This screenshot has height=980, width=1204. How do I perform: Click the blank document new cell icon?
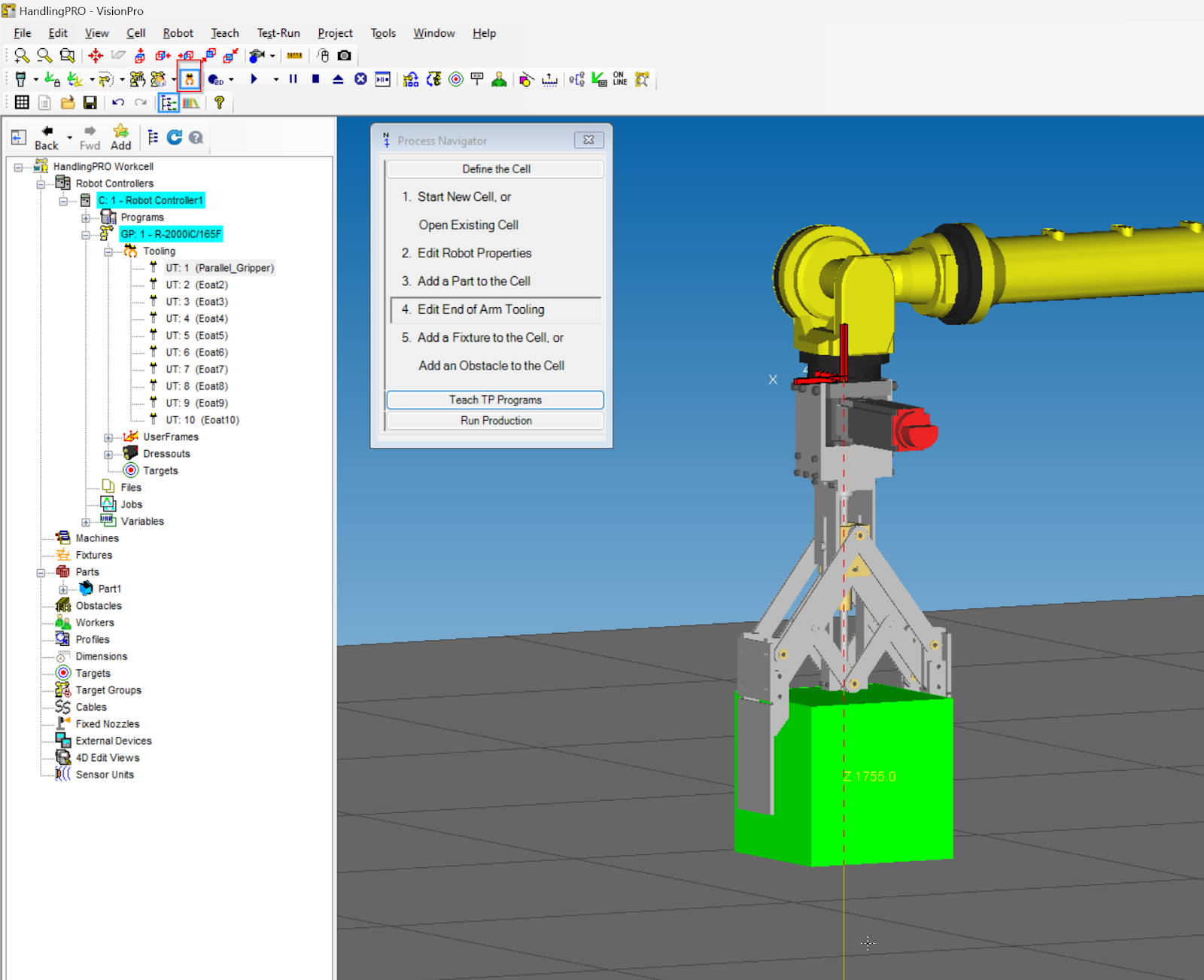click(x=44, y=102)
